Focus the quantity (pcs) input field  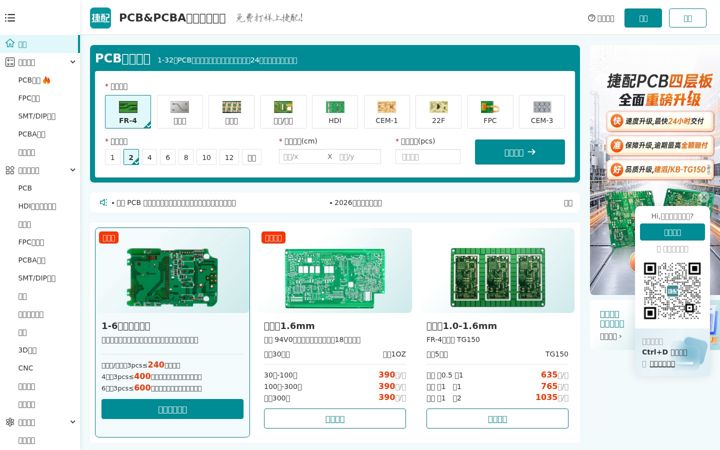coord(428,157)
